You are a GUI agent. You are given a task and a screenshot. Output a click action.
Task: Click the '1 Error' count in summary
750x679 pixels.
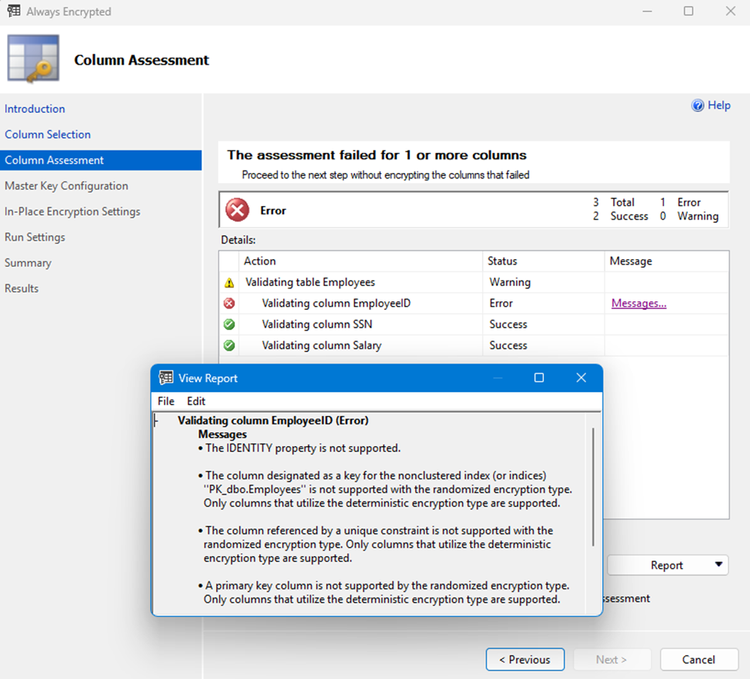click(680, 202)
